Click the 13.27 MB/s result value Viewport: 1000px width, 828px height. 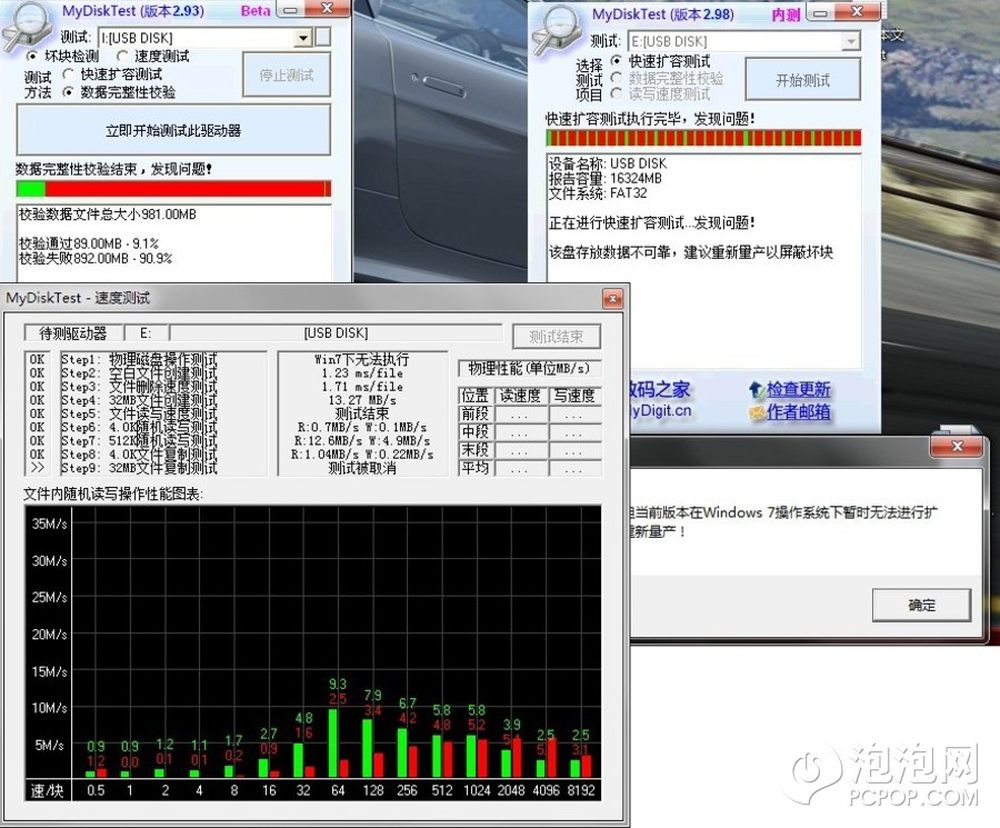tap(362, 400)
